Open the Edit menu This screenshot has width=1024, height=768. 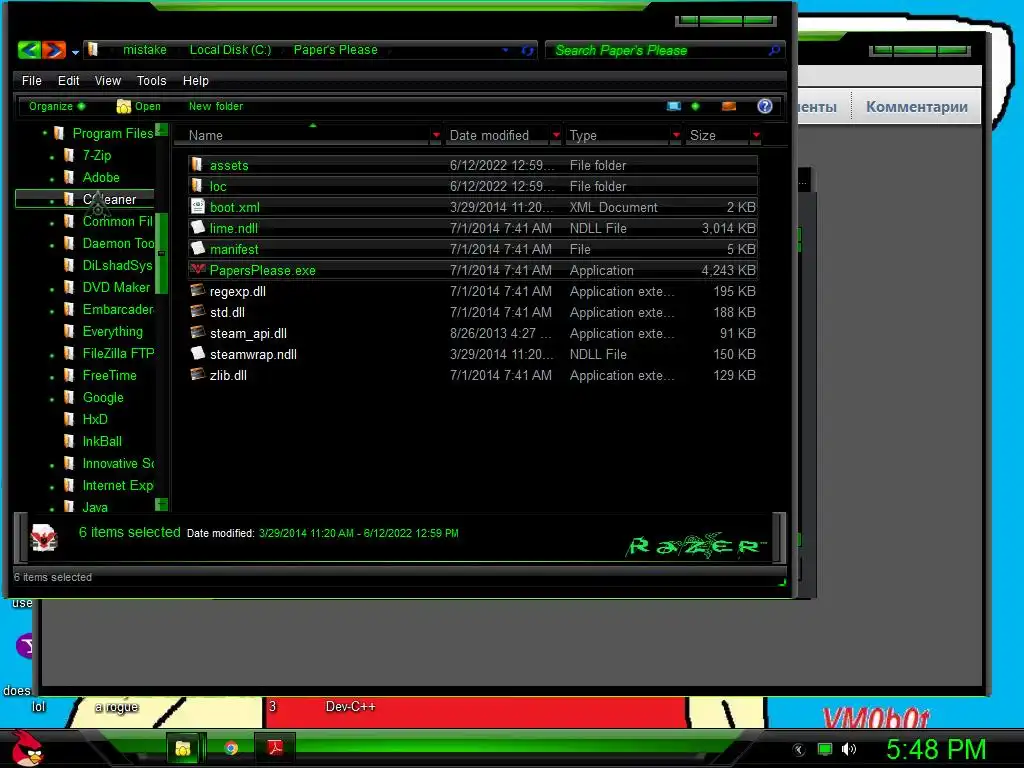[68, 80]
